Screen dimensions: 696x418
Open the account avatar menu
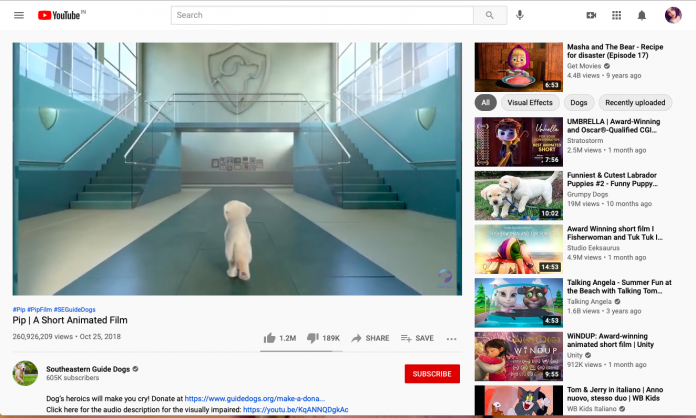click(x=673, y=15)
